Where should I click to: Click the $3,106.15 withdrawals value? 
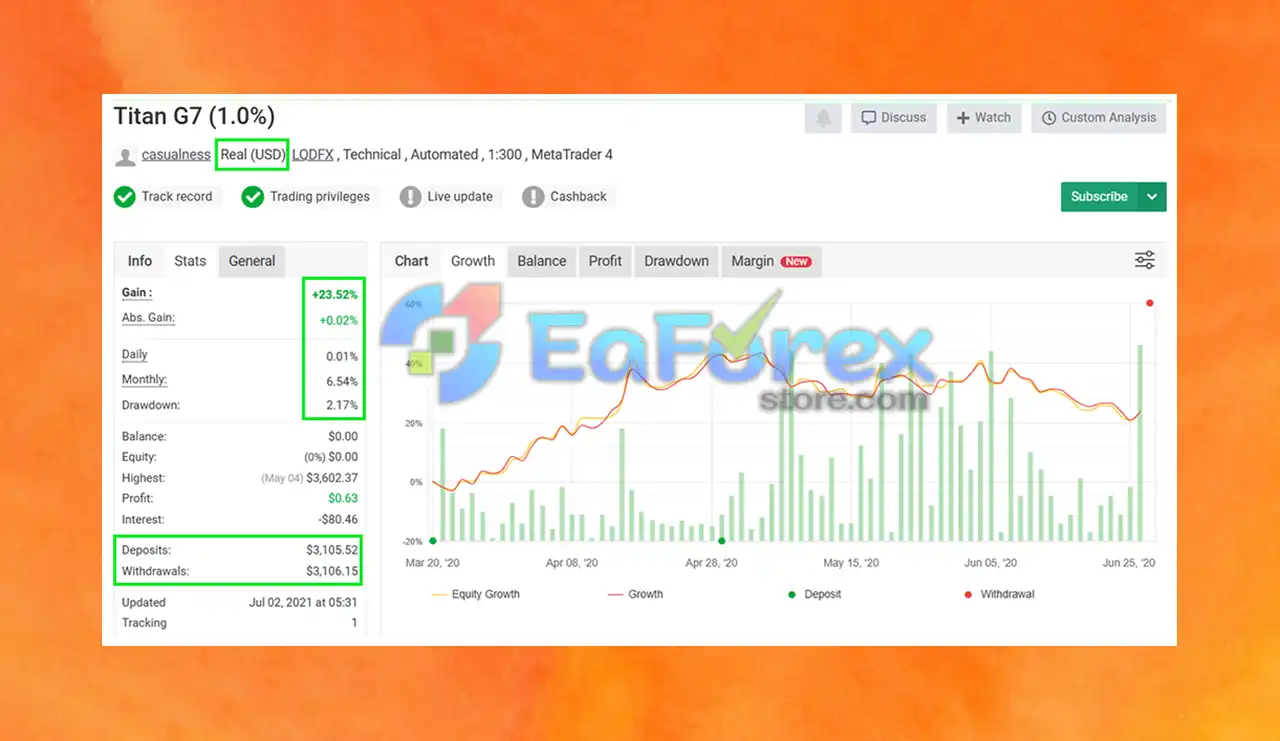(x=332, y=571)
